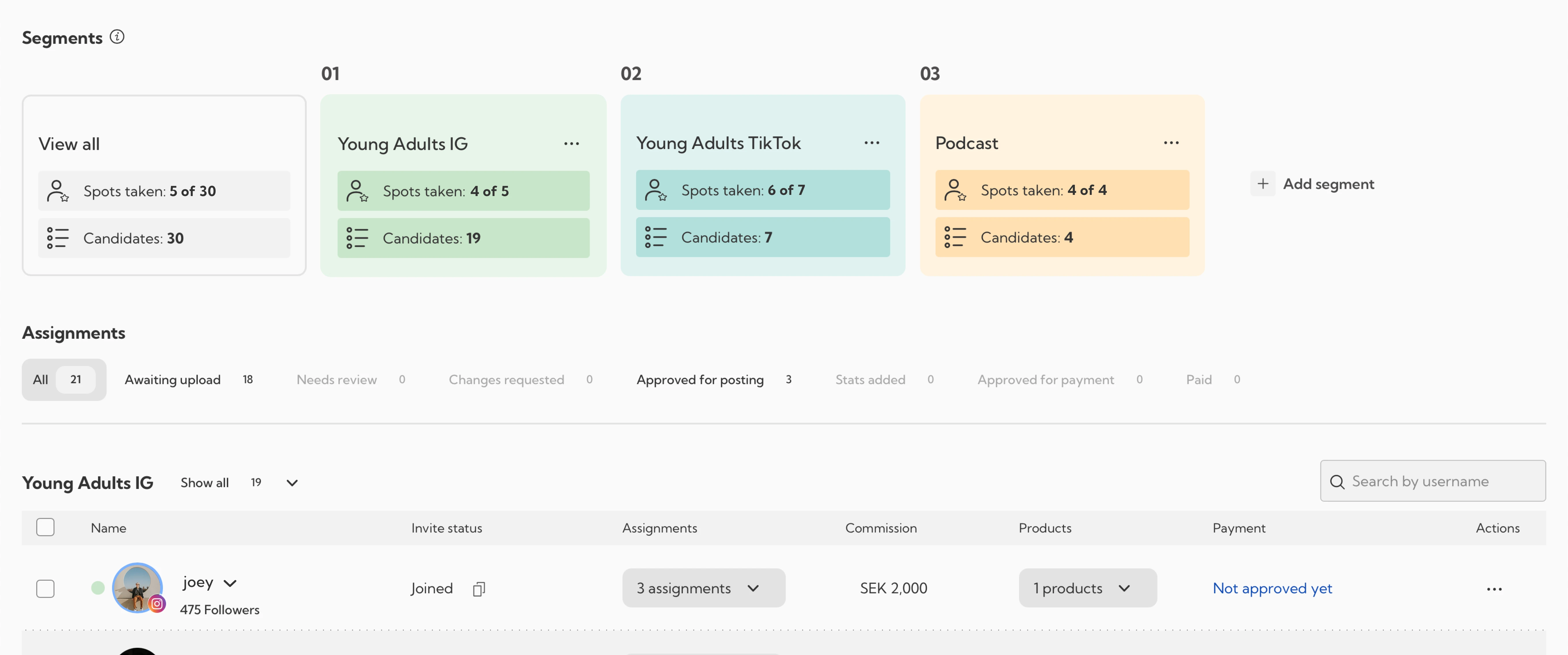Switch to Awaiting upload tab

[189, 380]
